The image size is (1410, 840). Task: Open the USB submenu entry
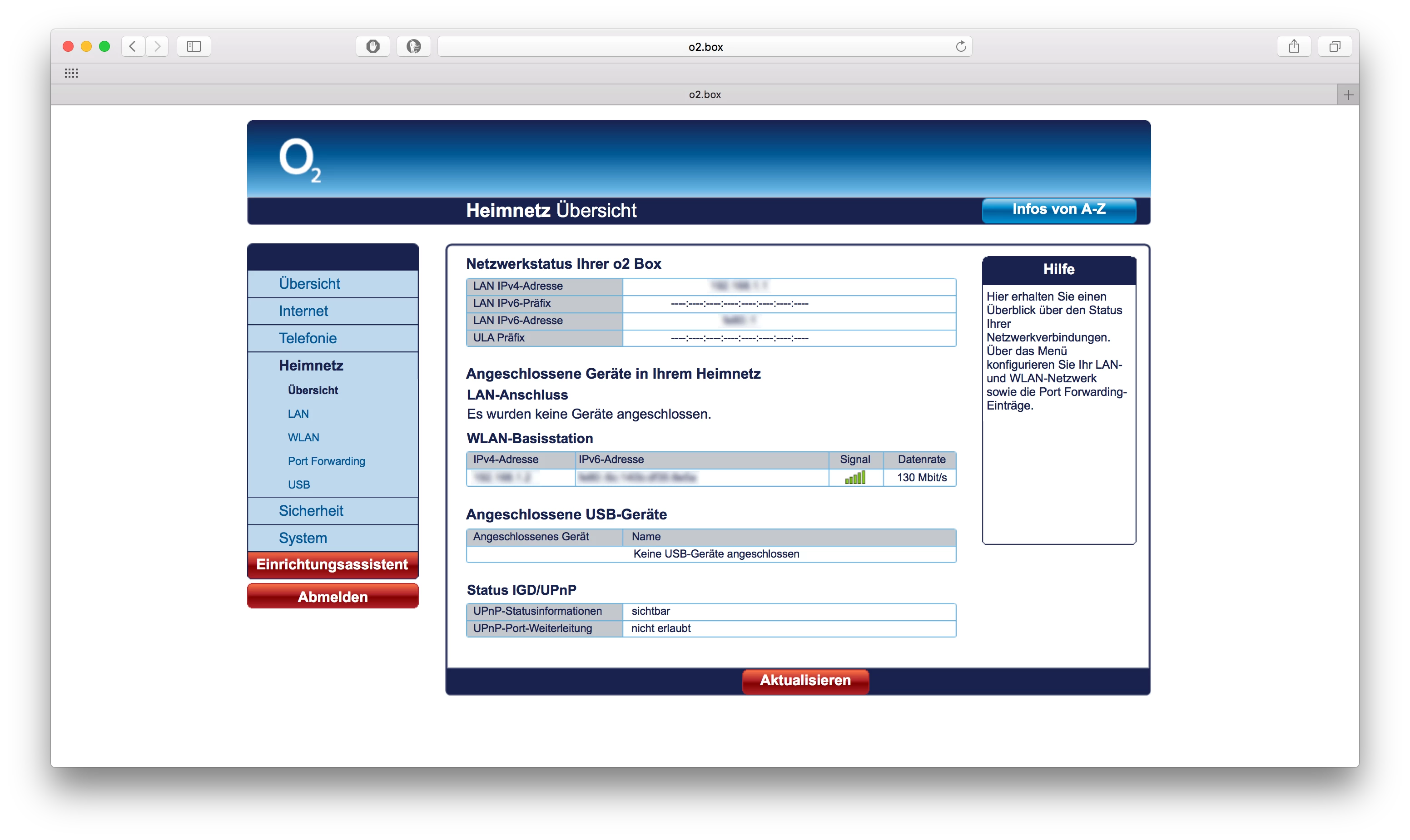click(x=298, y=484)
